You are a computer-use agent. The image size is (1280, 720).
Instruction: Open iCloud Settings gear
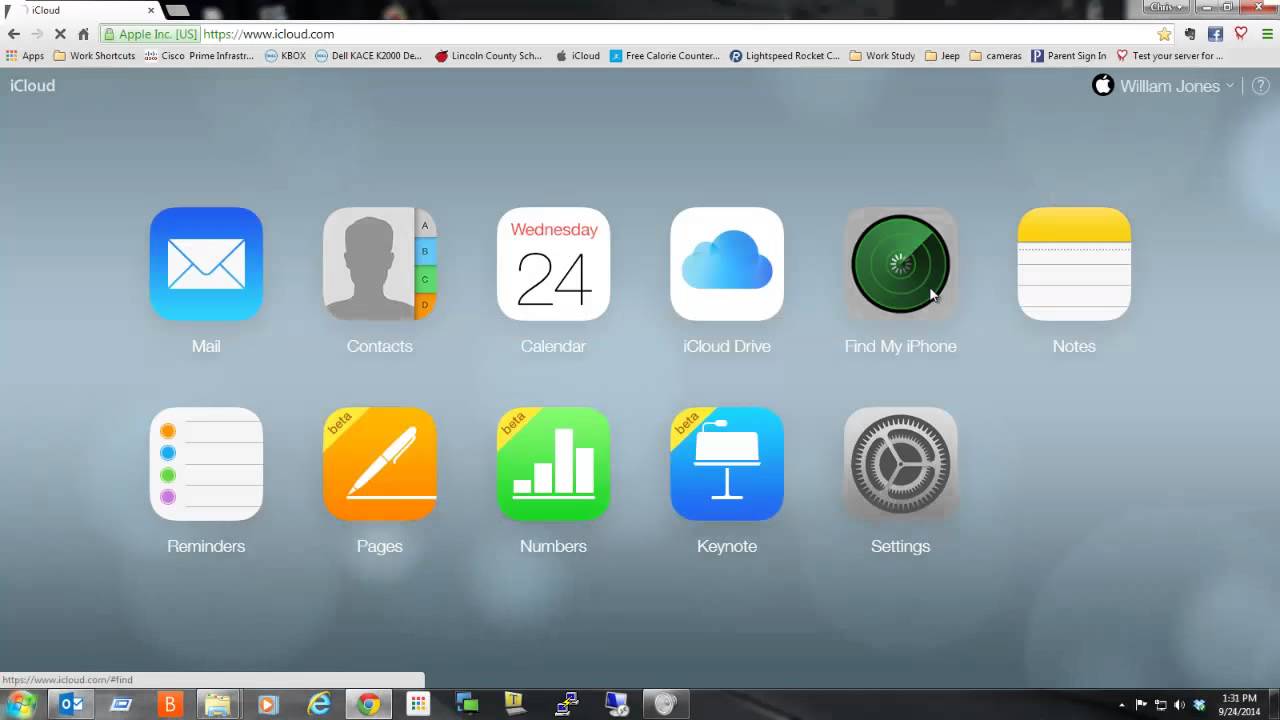pos(900,464)
